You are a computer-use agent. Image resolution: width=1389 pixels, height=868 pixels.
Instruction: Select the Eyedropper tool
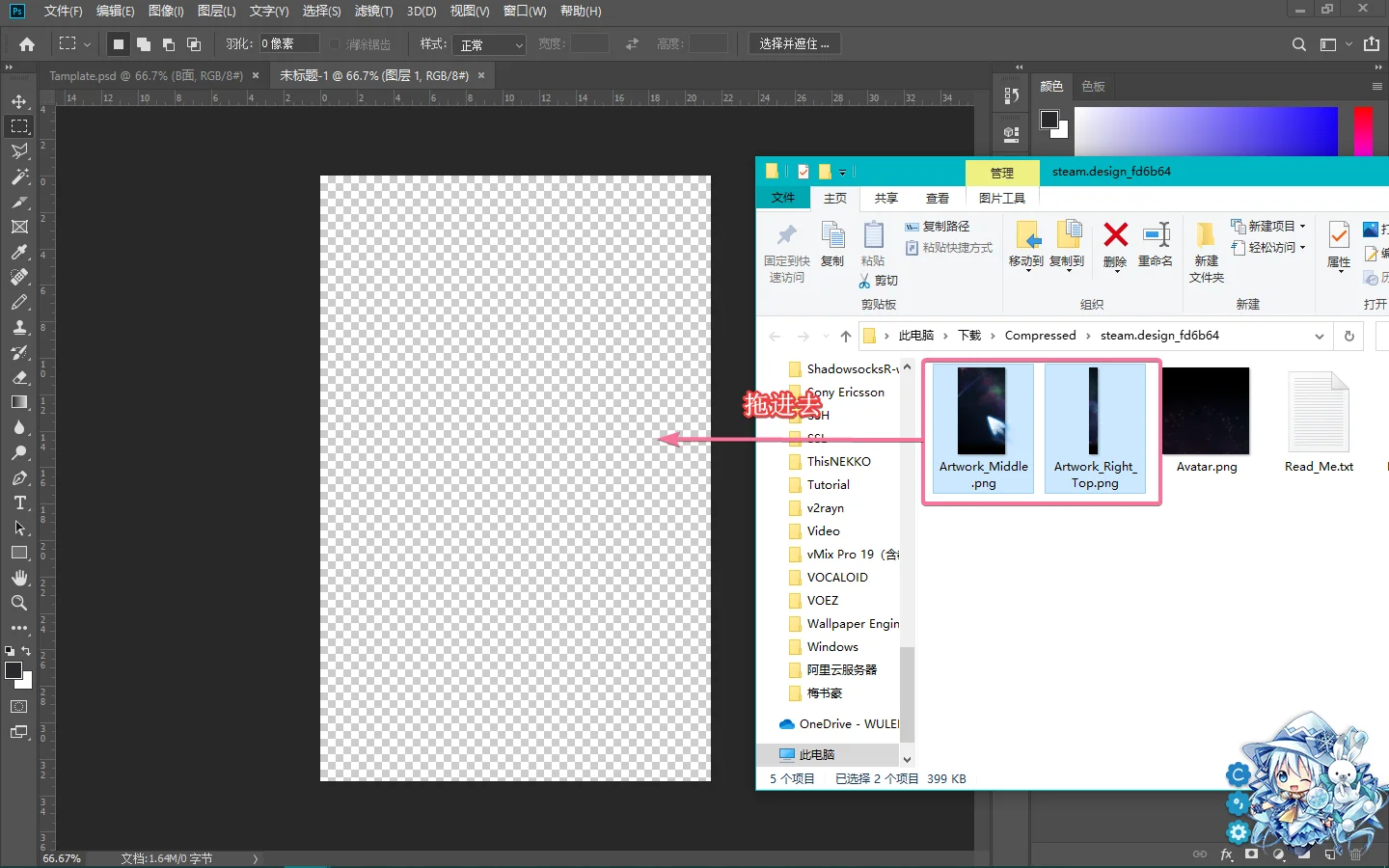point(19,252)
